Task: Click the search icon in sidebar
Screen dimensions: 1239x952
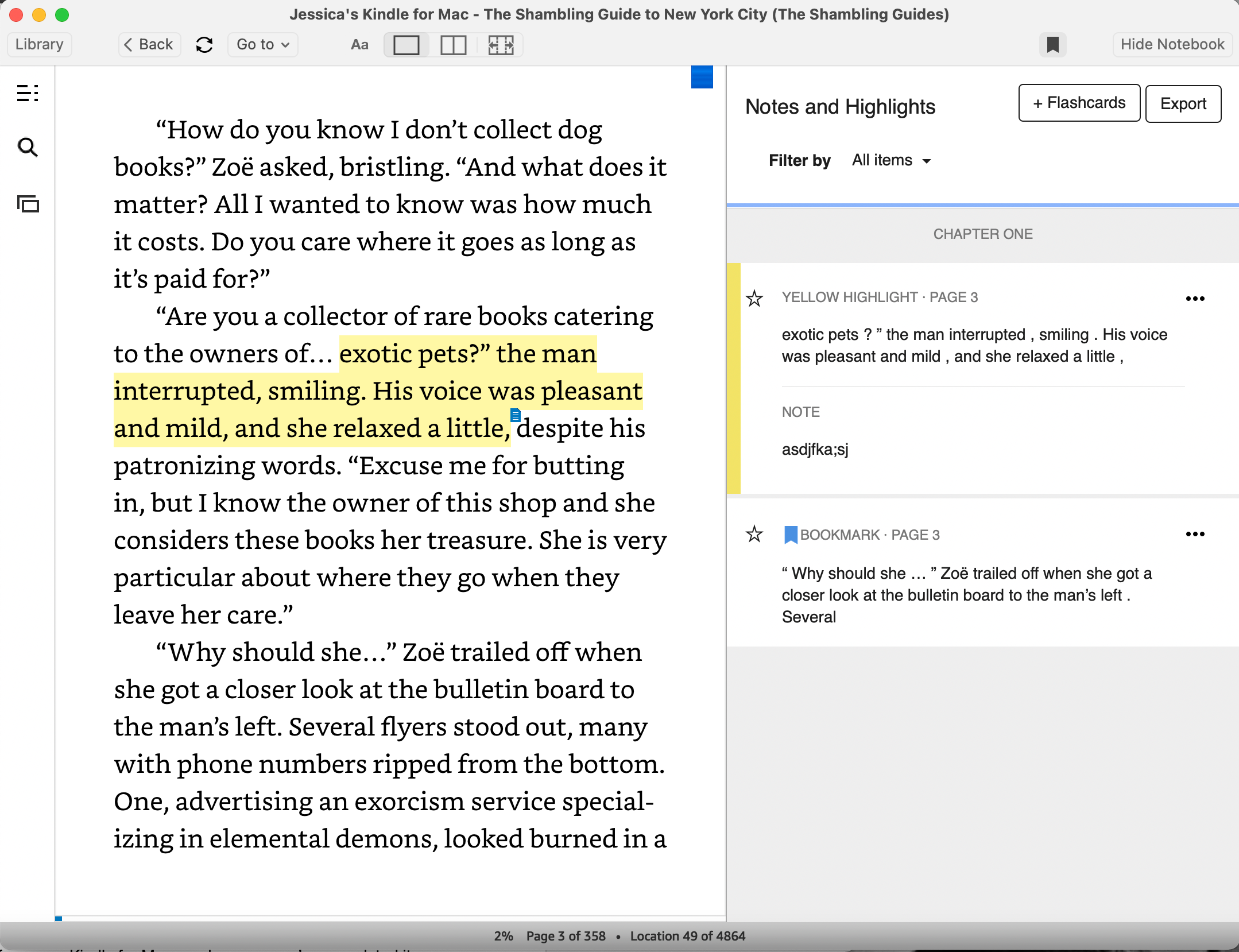Action: (x=29, y=148)
